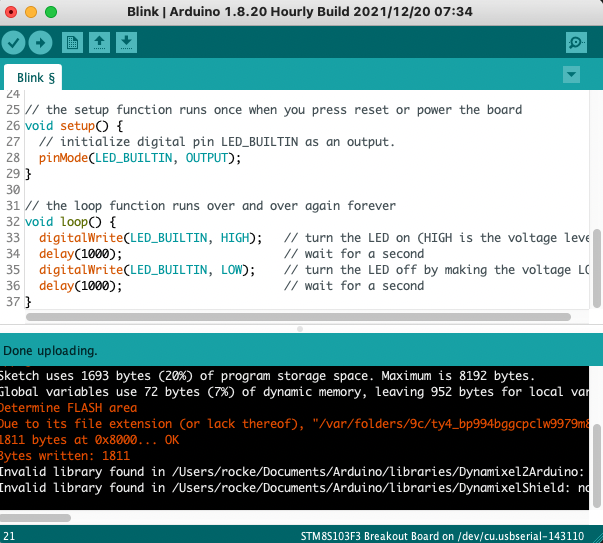Screen dimensions: 603x543
Task: Click the red close window button
Action: click(x=11, y=12)
